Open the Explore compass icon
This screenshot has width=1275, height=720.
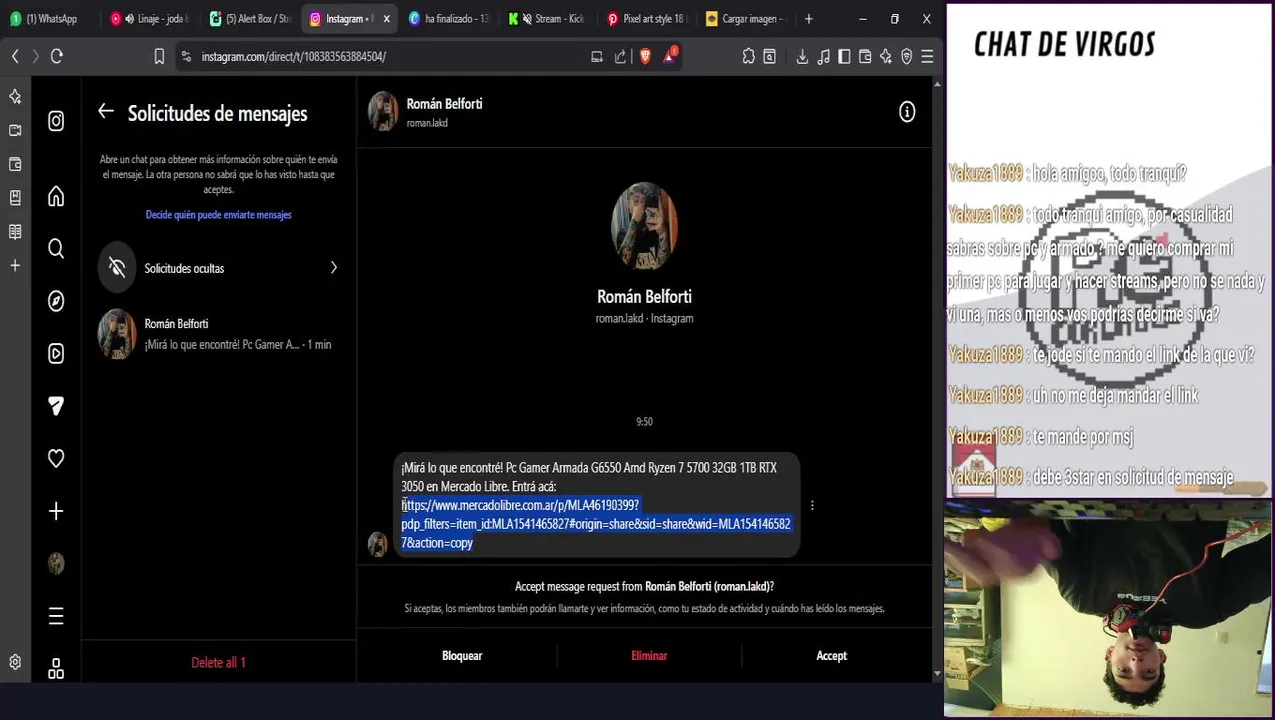pos(56,301)
